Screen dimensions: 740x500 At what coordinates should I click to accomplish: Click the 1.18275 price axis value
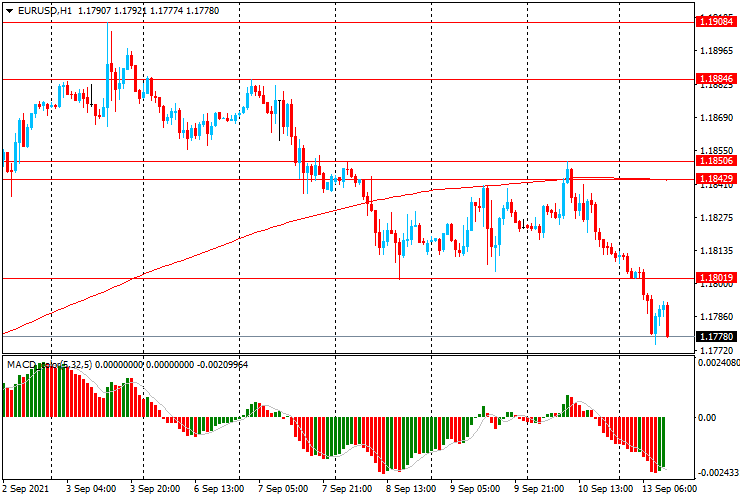click(716, 218)
